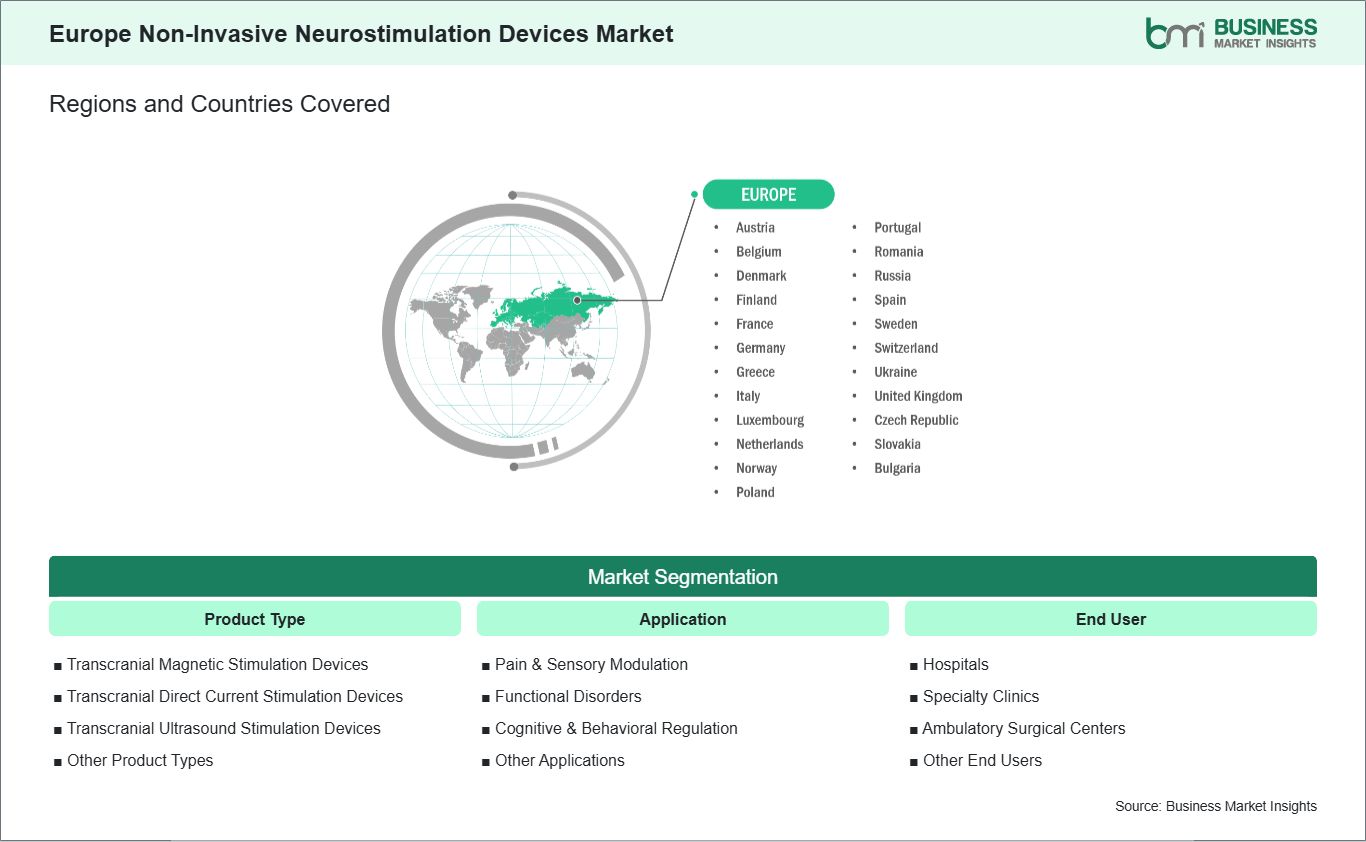Click the green EUROPE label pill
Image resolution: width=1366 pixels, height=842 pixels.
pyautogui.click(x=768, y=194)
